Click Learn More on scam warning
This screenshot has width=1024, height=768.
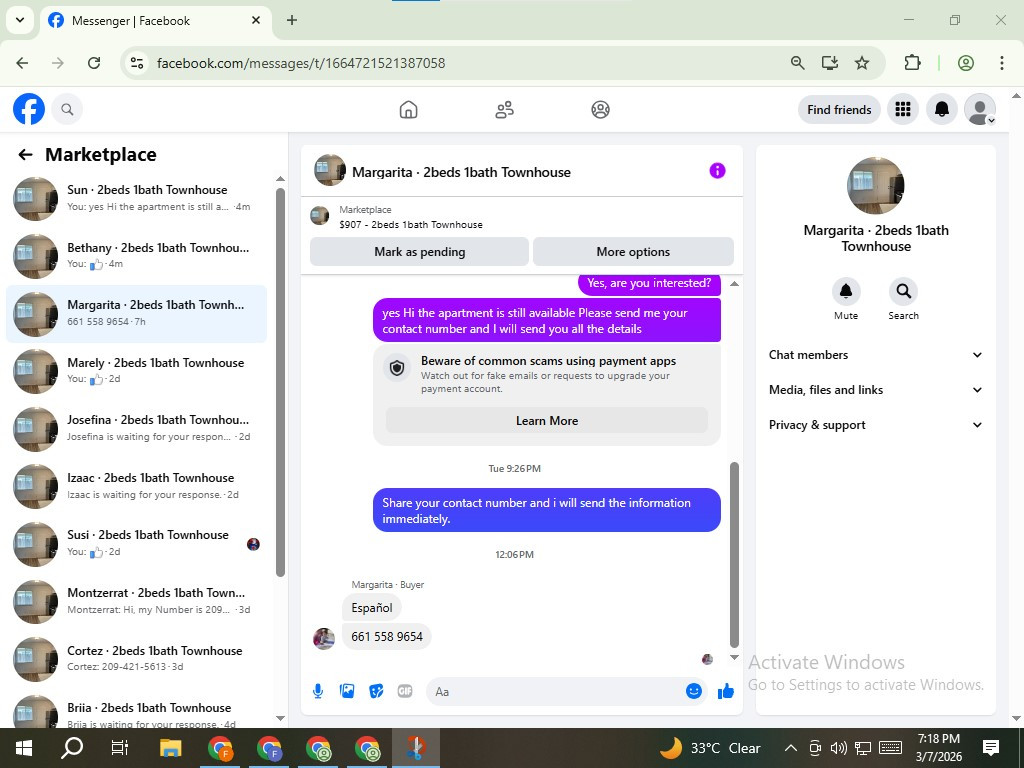coord(547,421)
